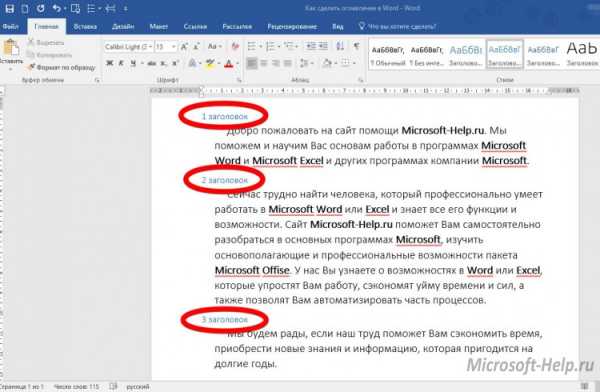Open the font size dropdown

pos(173,47)
